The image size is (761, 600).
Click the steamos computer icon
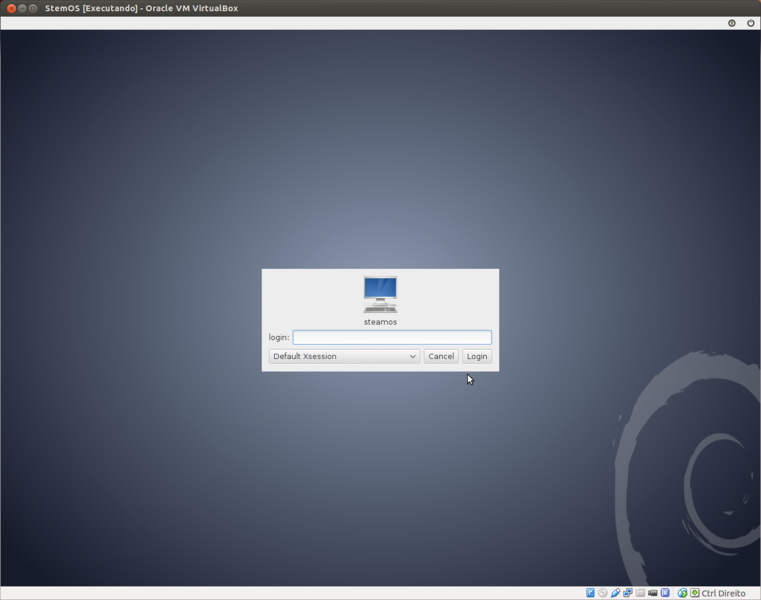380,295
